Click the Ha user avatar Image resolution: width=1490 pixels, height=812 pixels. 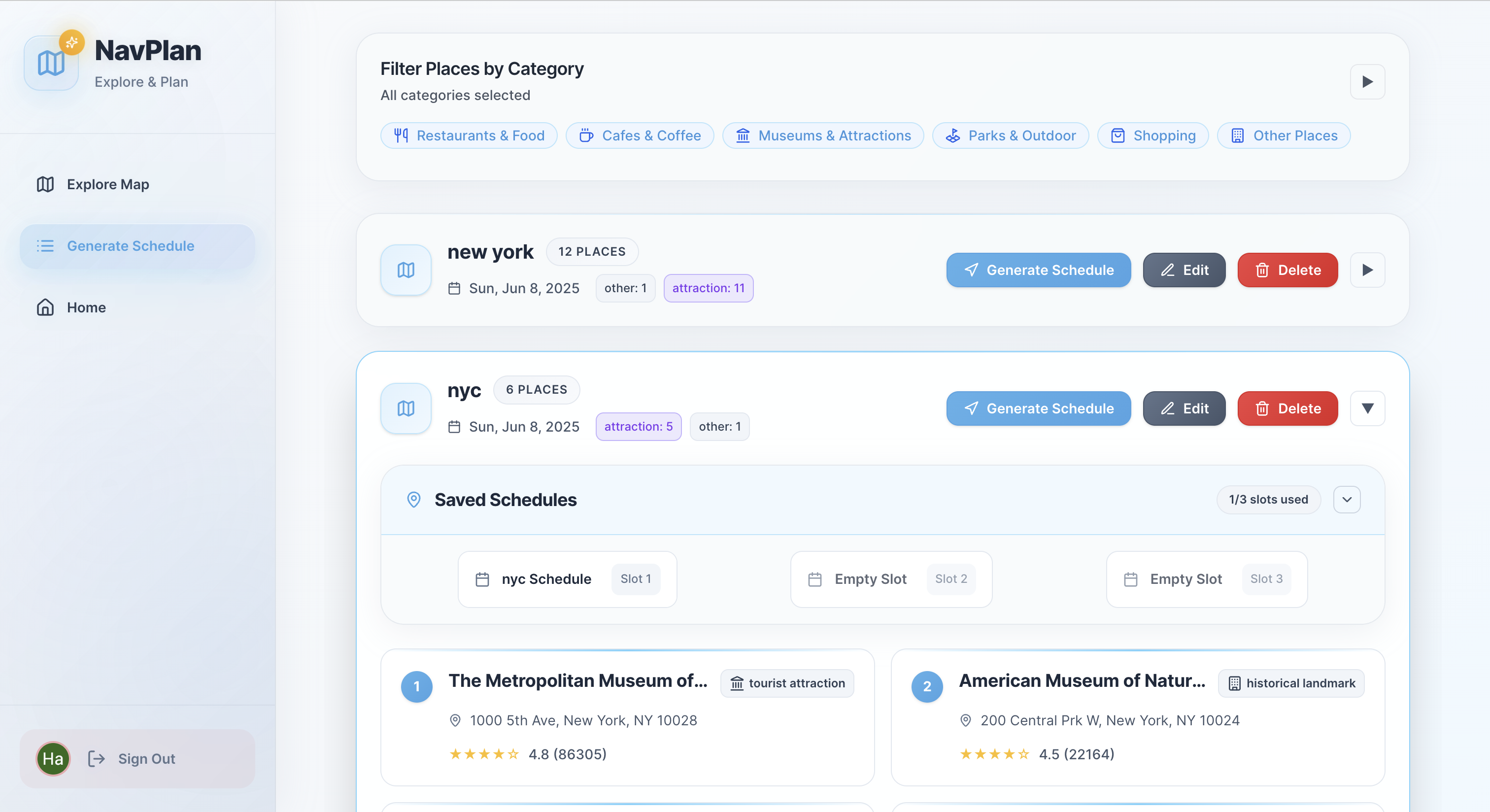point(53,758)
